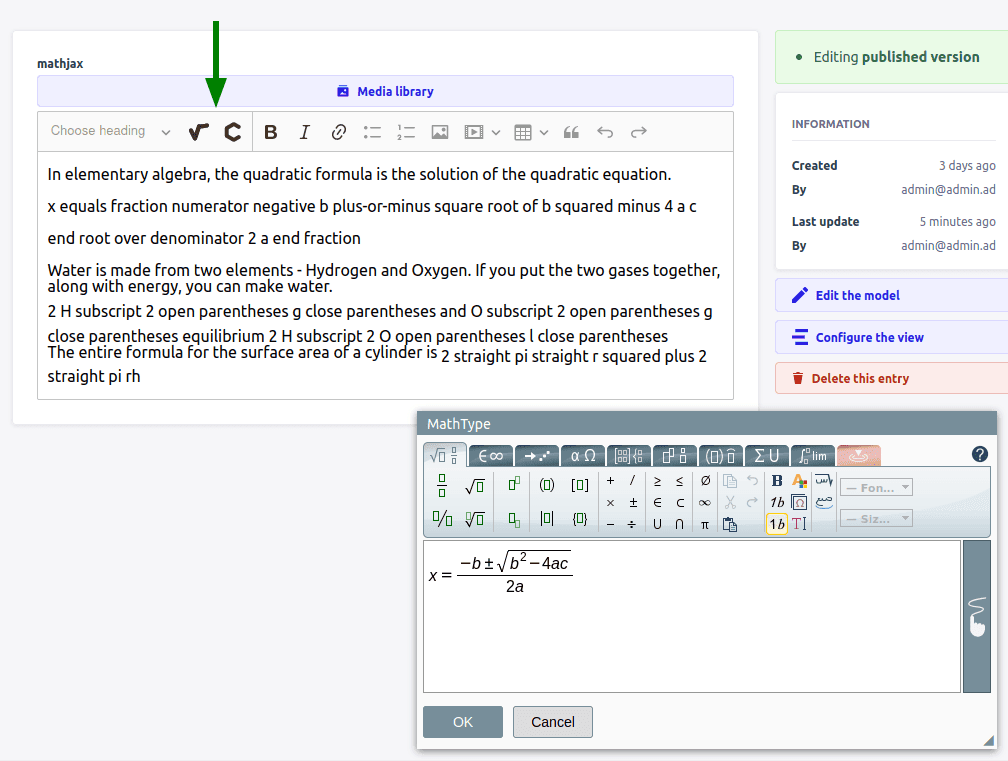Insert a table from the toolbar

click(x=523, y=132)
